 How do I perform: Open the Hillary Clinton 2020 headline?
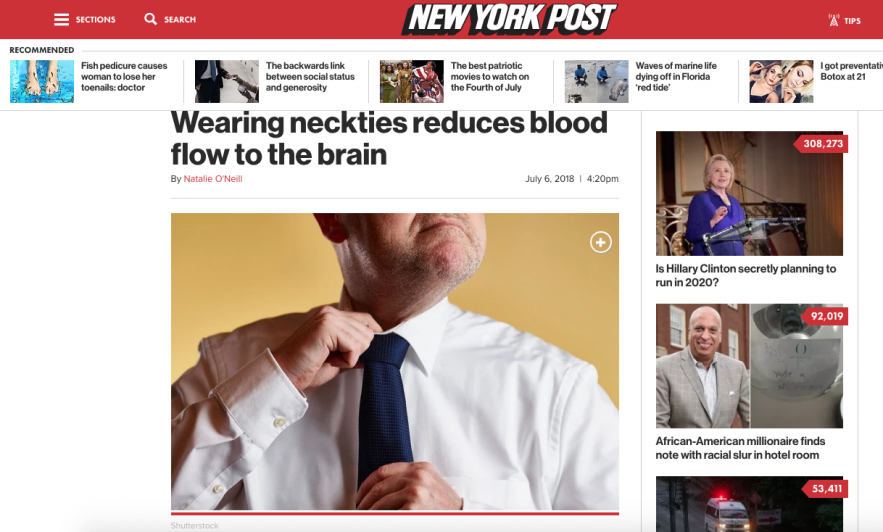point(746,275)
